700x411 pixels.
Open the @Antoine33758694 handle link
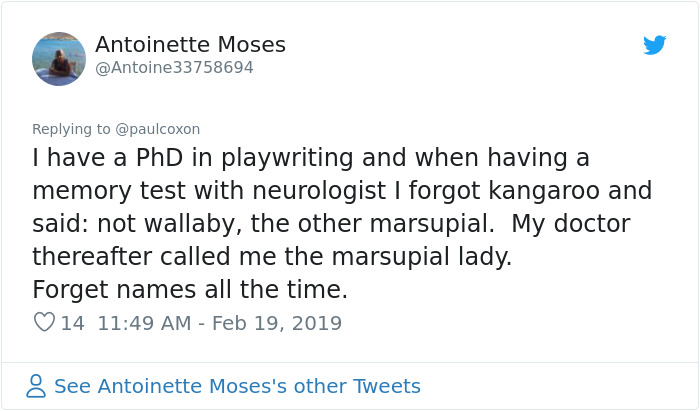(174, 68)
